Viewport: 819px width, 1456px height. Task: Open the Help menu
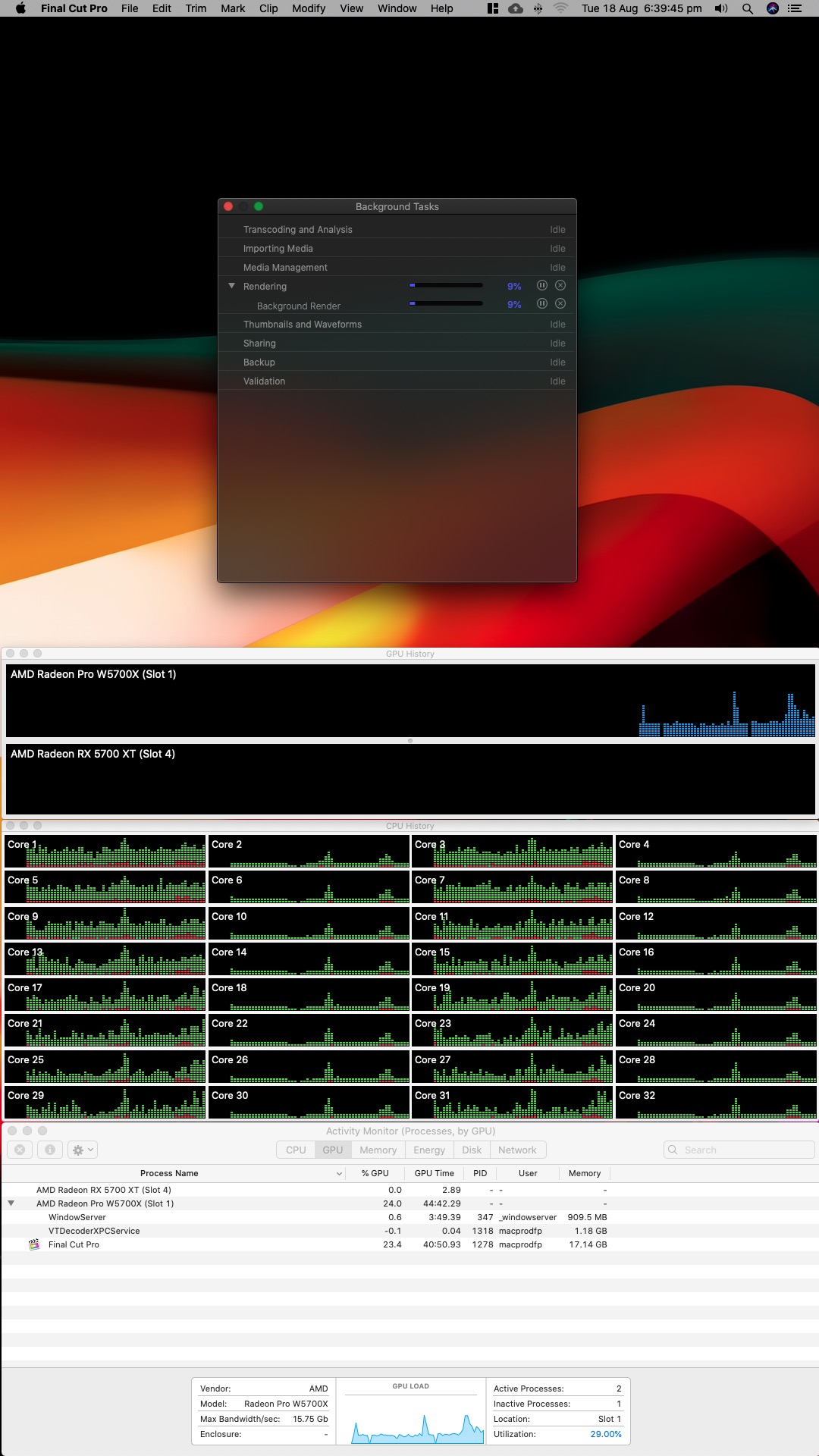pyautogui.click(x=442, y=8)
